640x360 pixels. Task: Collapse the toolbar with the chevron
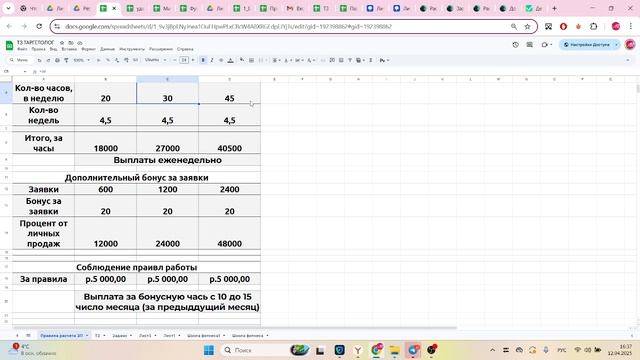627,60
